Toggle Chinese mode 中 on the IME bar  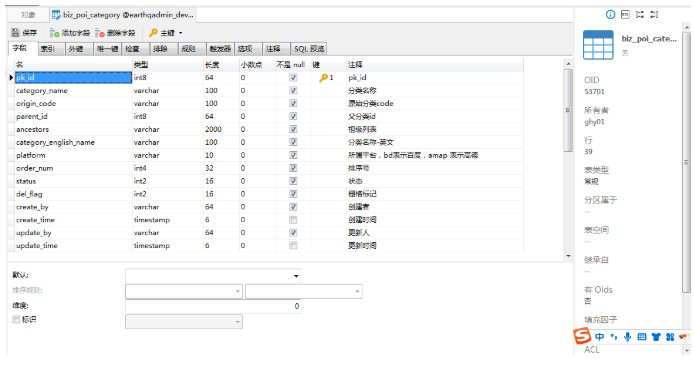tap(599, 337)
